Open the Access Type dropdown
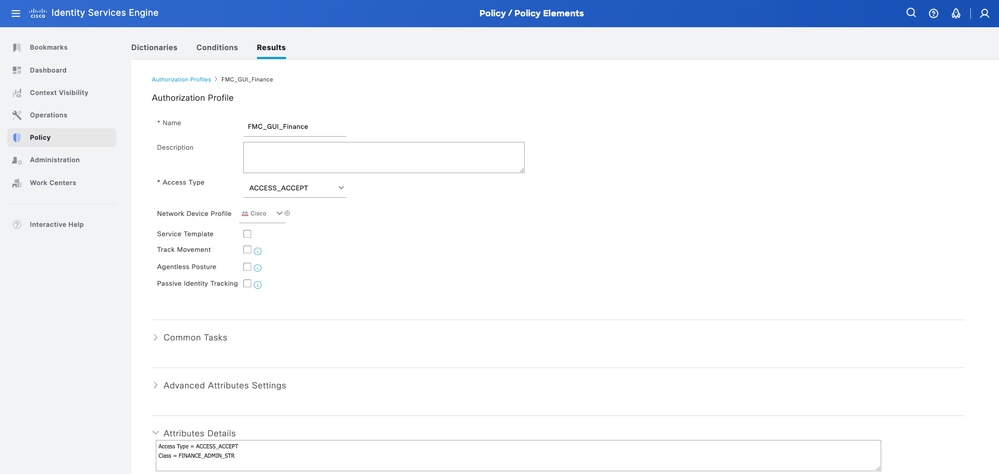The height and width of the screenshot is (474, 999). point(295,188)
